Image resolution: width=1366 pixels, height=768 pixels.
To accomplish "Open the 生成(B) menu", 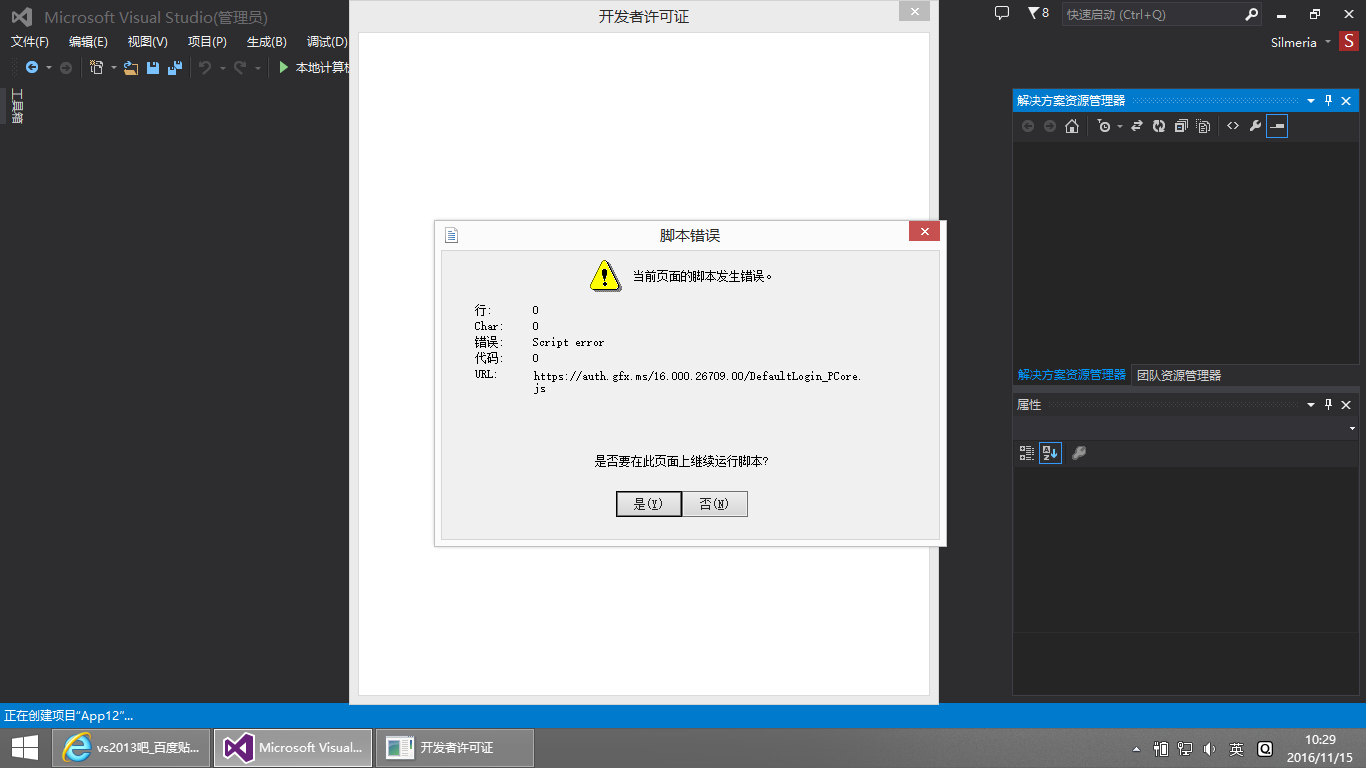I will point(267,41).
